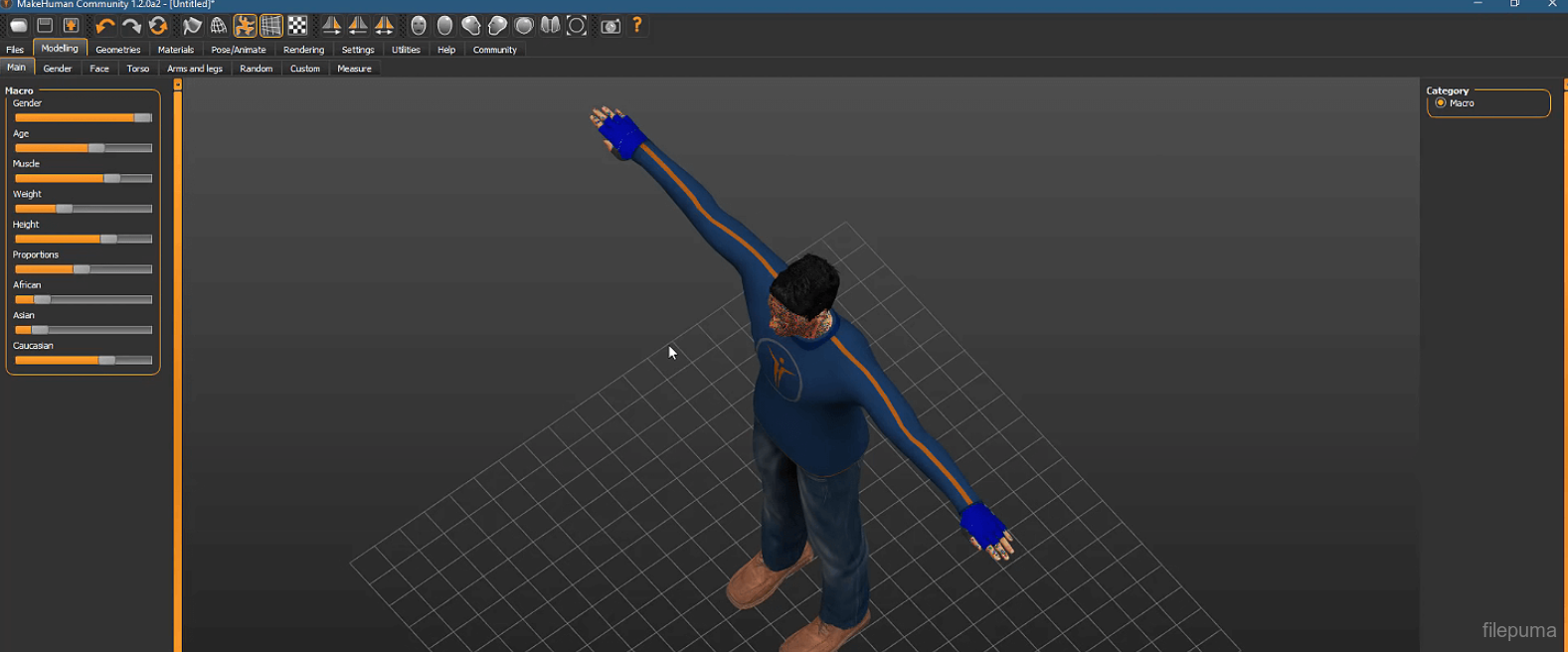This screenshot has width=1568, height=652.
Task: Open help with the question mark icon
Action: (x=637, y=26)
